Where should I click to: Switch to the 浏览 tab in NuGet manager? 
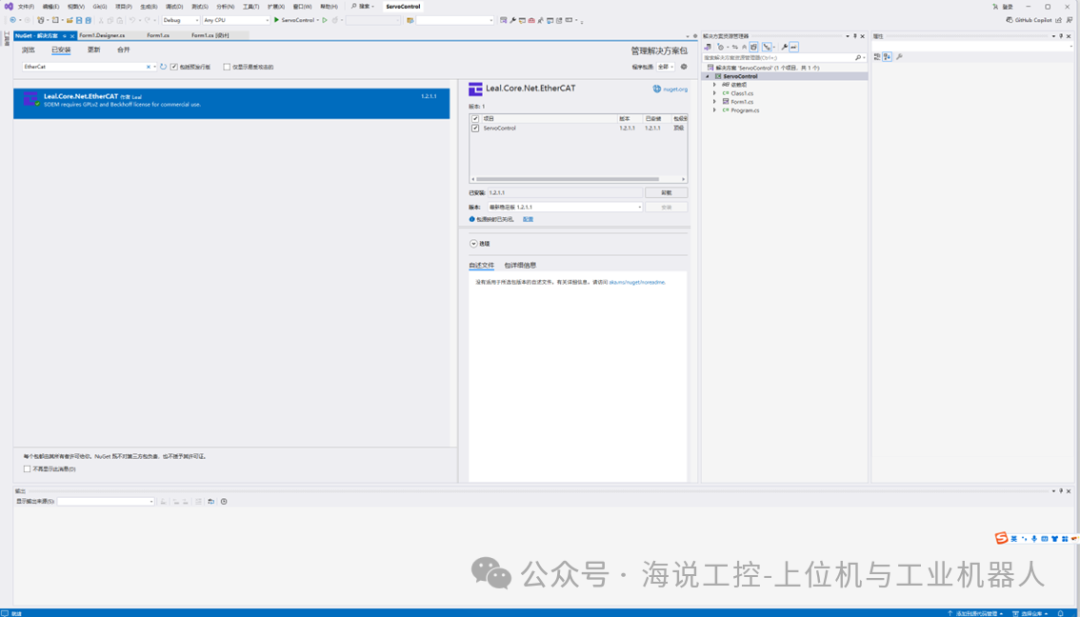tap(29, 50)
